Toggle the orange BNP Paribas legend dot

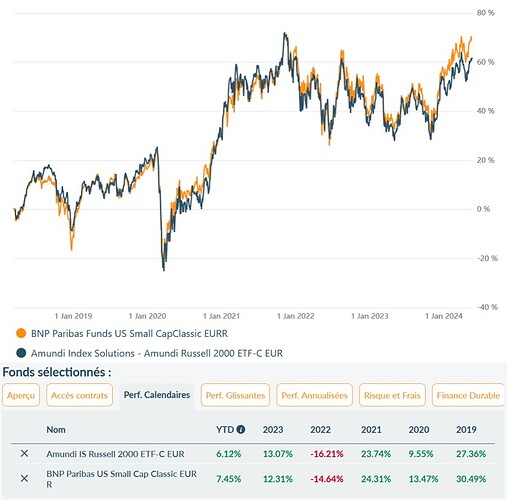point(21,333)
